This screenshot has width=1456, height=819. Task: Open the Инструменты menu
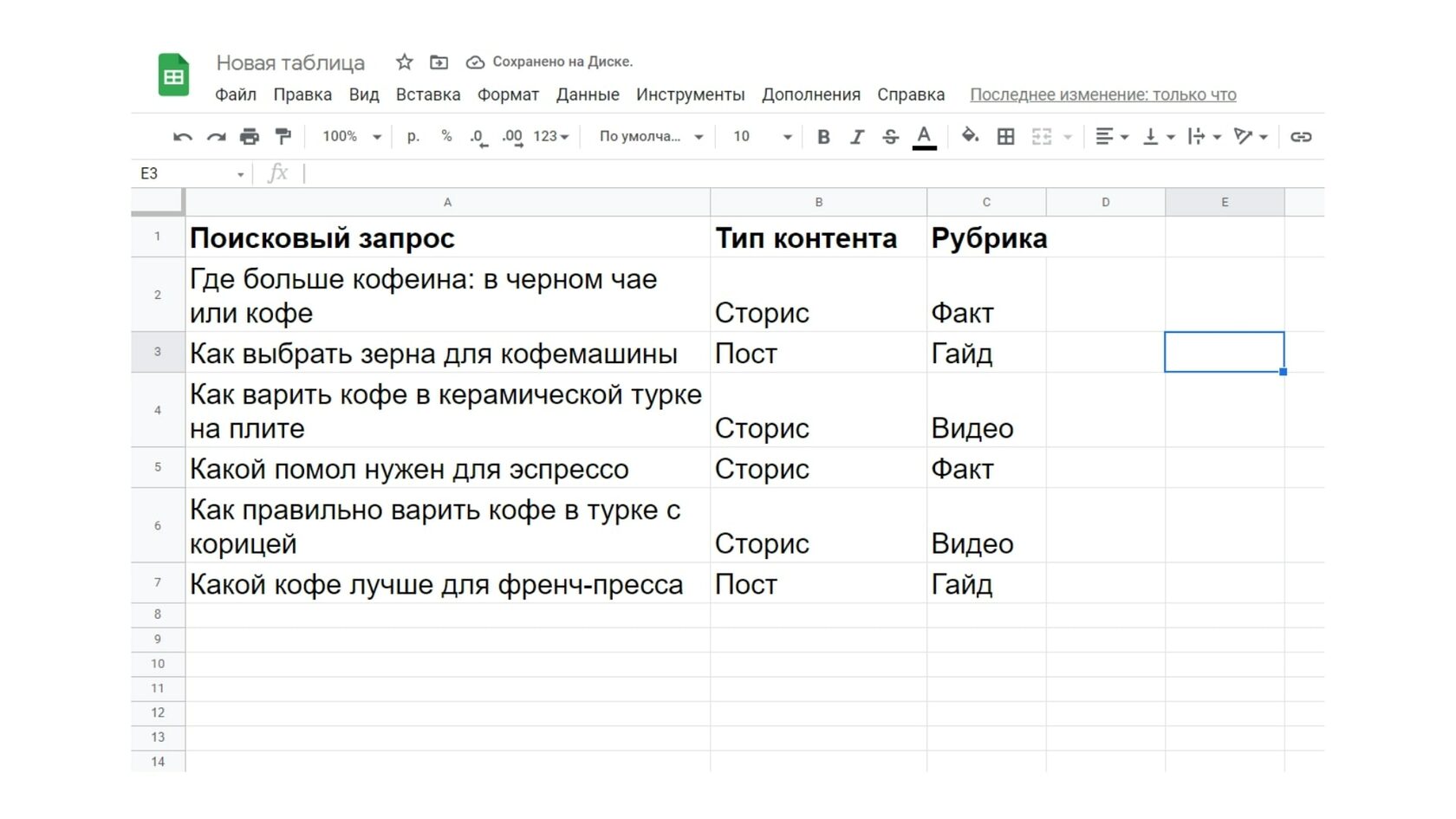coord(690,94)
